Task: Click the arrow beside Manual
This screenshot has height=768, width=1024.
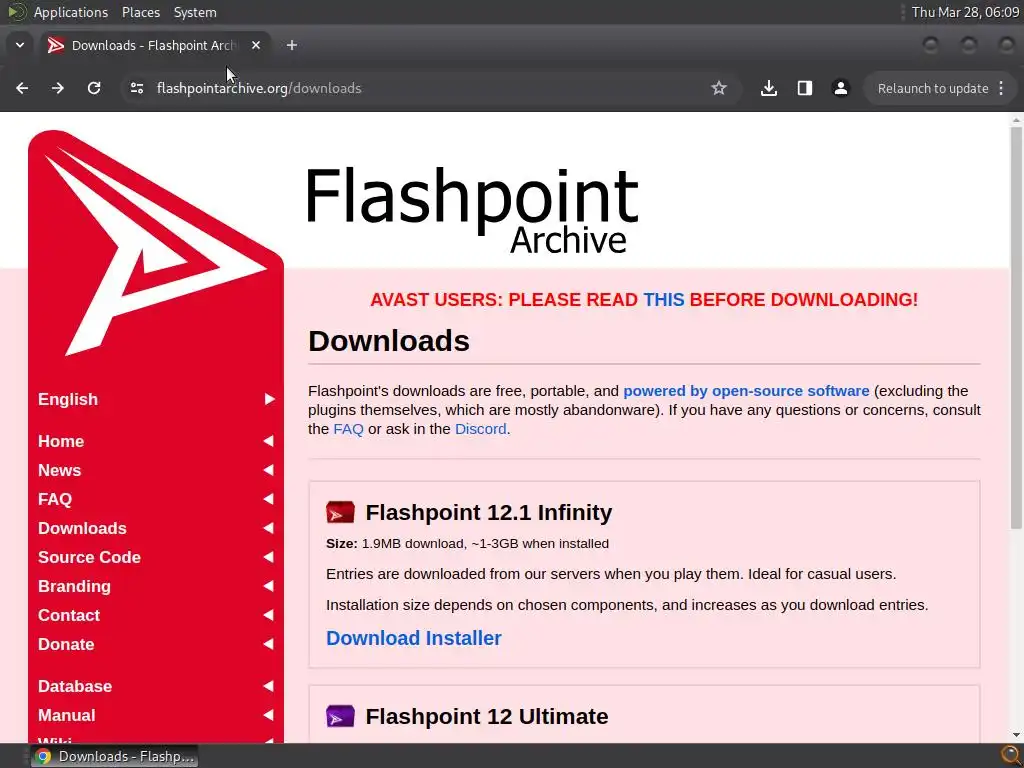Action: 268,715
